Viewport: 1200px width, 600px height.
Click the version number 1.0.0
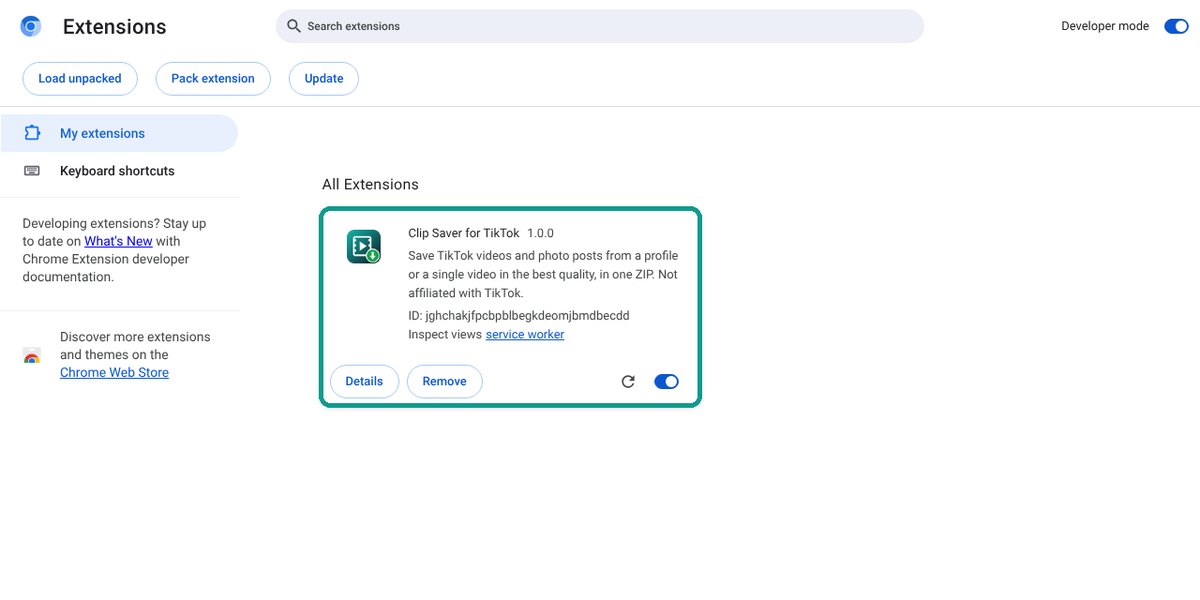(541, 233)
